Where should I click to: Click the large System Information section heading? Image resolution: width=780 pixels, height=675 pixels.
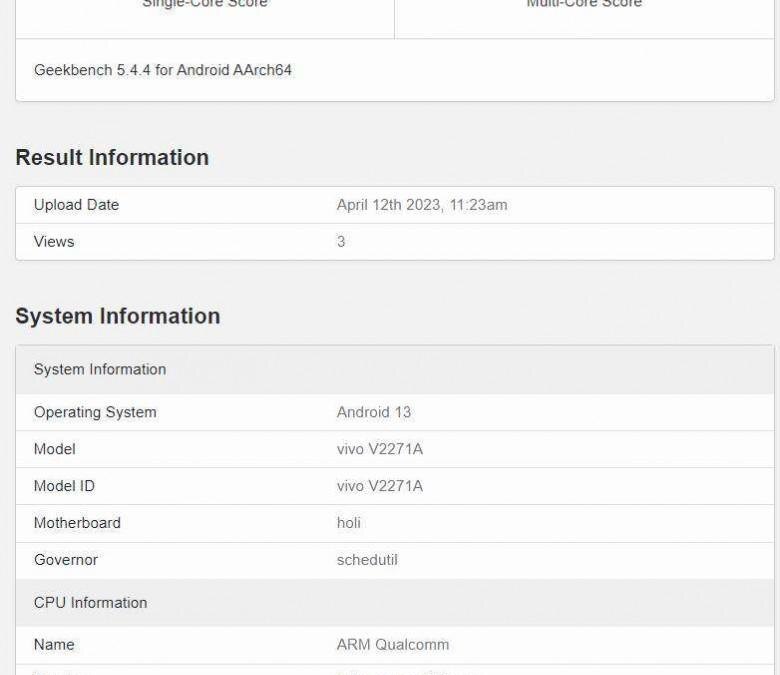point(117,316)
